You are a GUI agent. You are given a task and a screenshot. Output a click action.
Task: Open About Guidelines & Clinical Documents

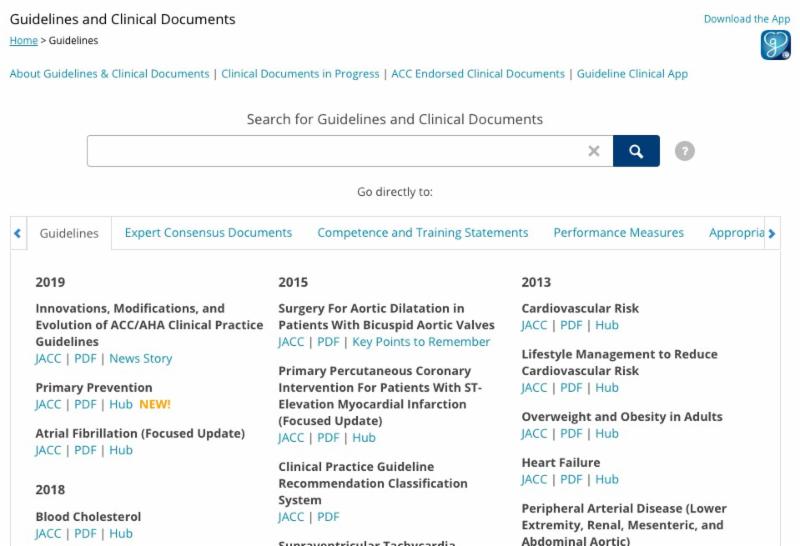(x=109, y=74)
